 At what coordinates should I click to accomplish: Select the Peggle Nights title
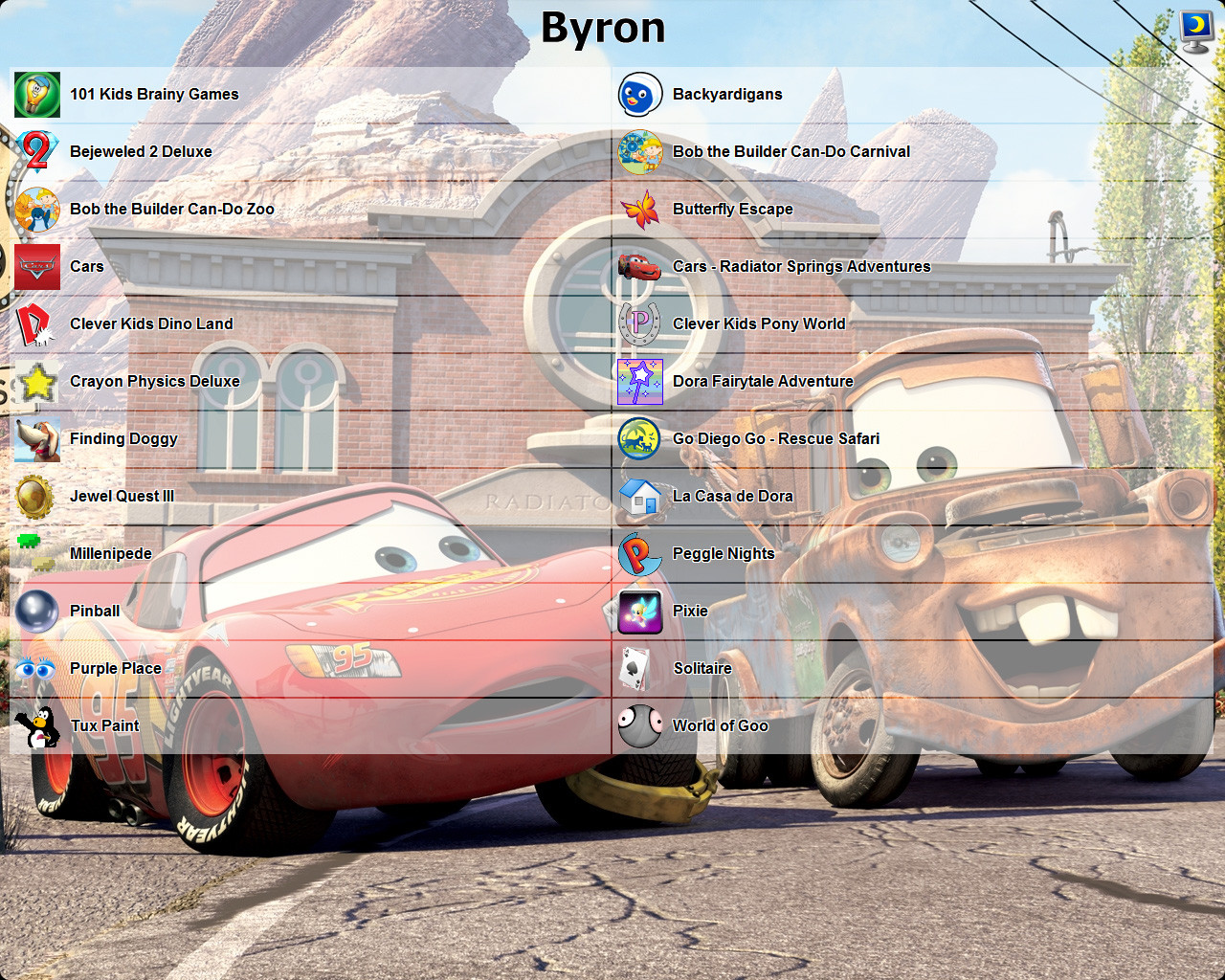[724, 553]
